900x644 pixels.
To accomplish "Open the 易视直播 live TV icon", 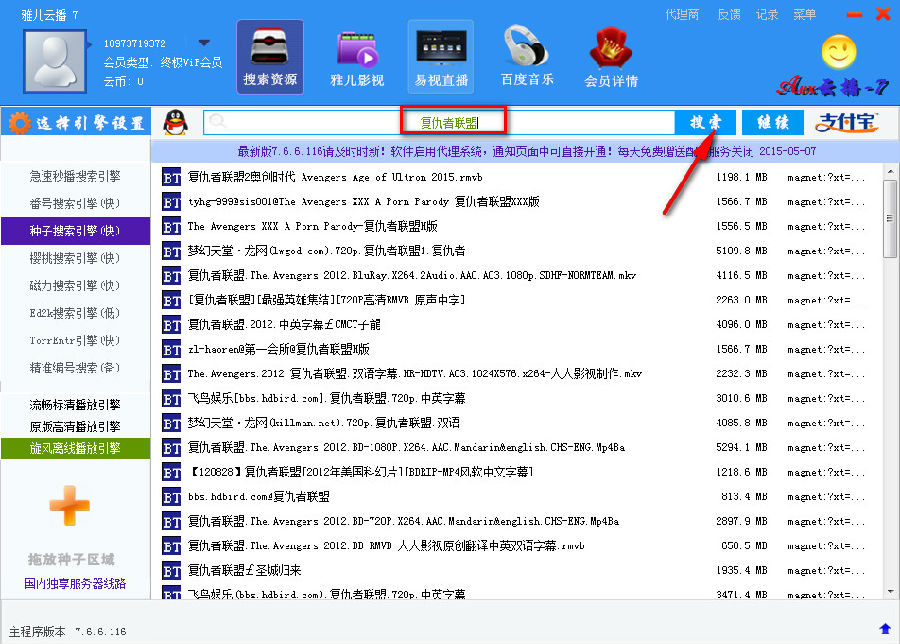I will coord(441,57).
